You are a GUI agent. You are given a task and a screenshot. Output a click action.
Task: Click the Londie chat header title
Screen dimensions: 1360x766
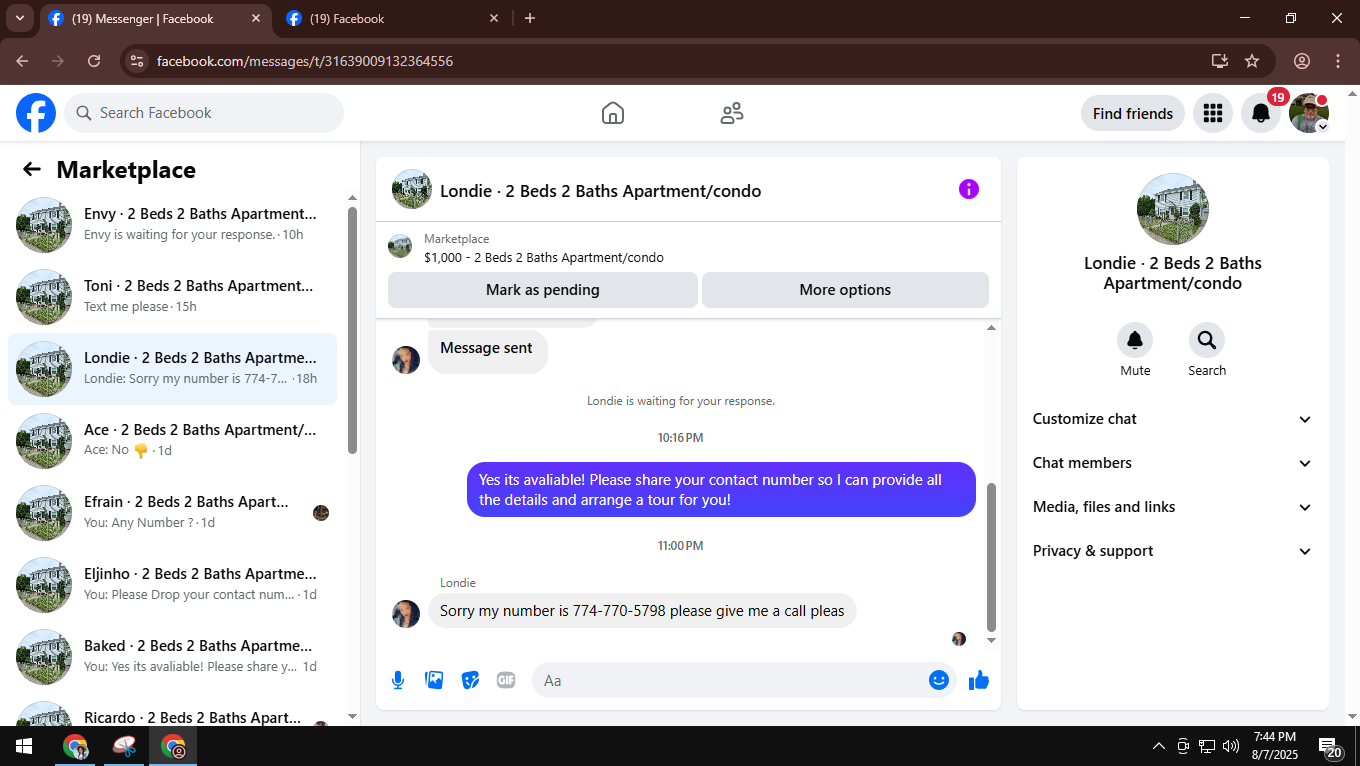pos(600,191)
